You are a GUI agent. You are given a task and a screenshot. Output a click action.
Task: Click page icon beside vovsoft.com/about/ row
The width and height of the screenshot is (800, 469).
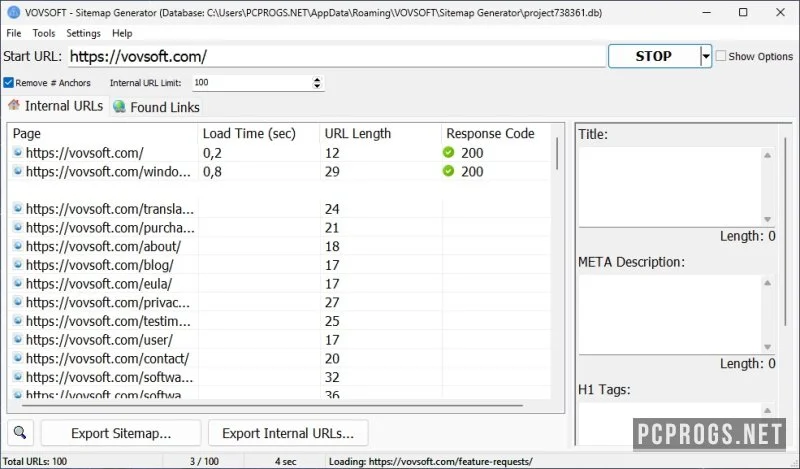coord(18,246)
